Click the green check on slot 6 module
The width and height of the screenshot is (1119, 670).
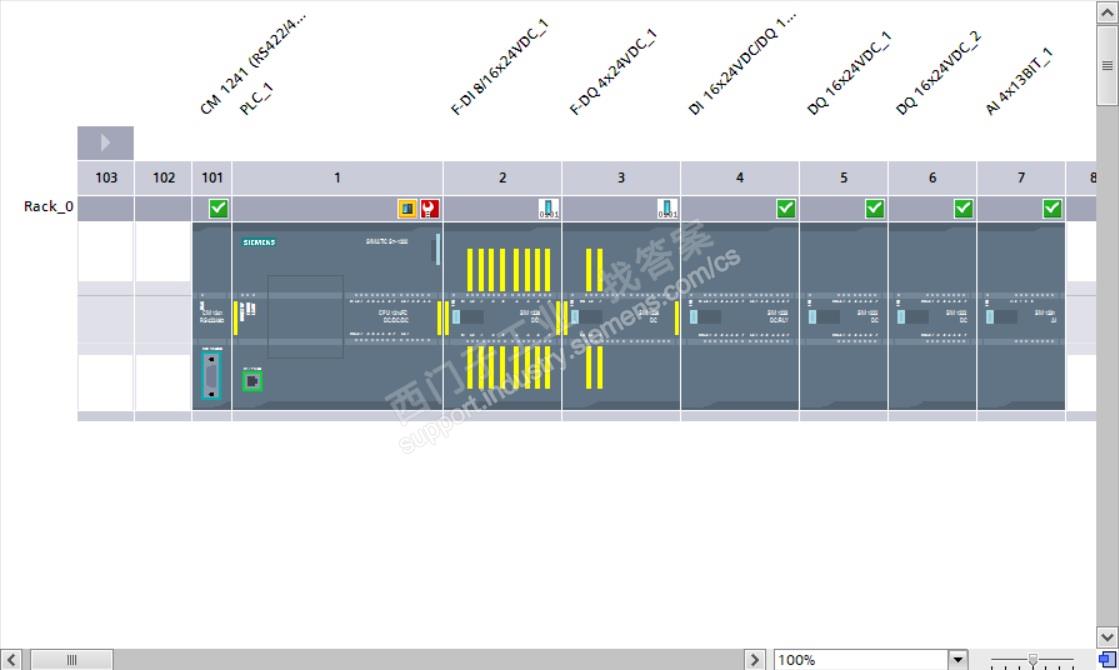tap(963, 208)
